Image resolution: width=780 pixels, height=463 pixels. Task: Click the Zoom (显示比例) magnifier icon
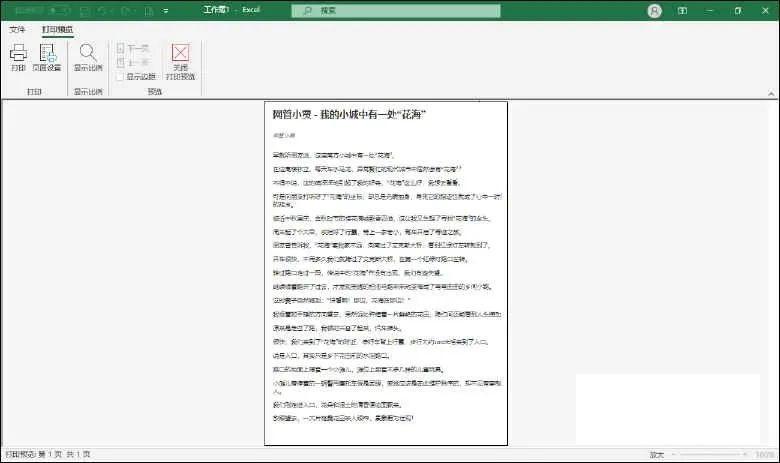click(88, 57)
